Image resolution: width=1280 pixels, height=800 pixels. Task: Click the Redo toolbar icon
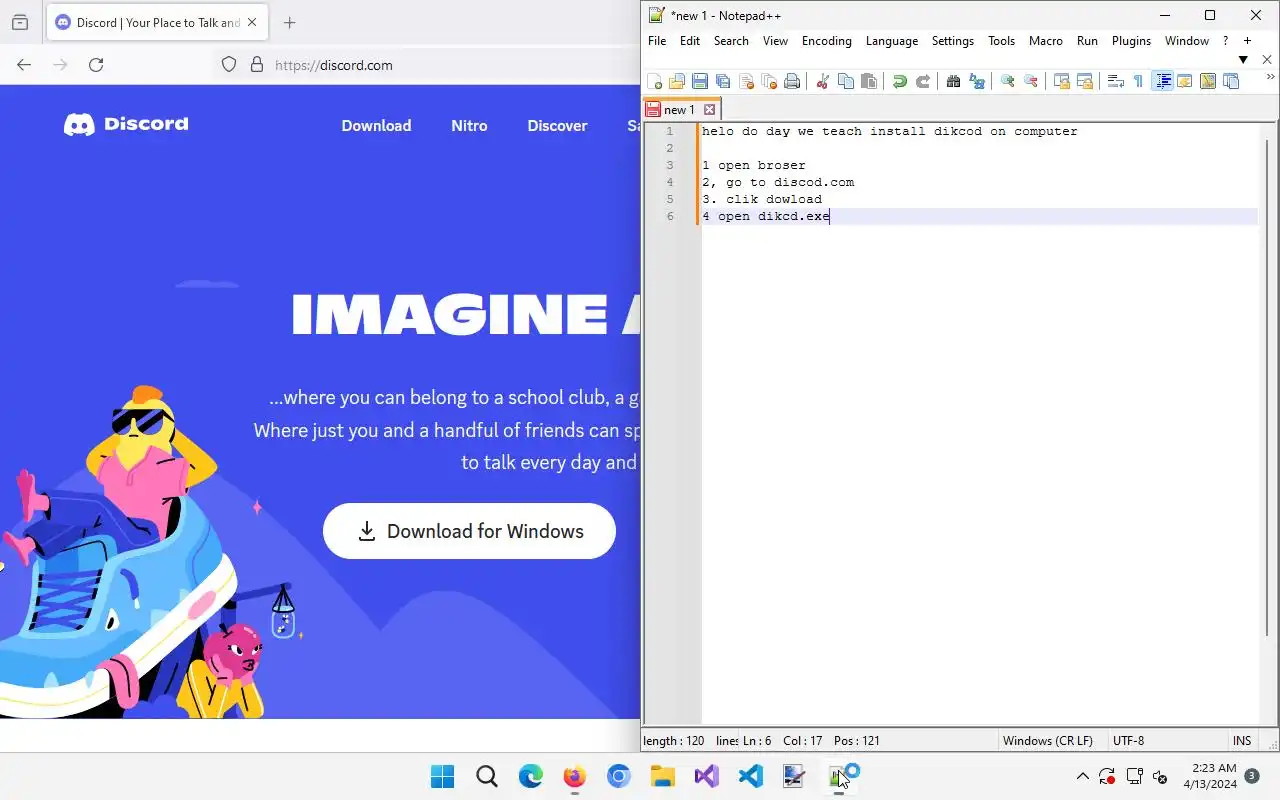click(922, 82)
